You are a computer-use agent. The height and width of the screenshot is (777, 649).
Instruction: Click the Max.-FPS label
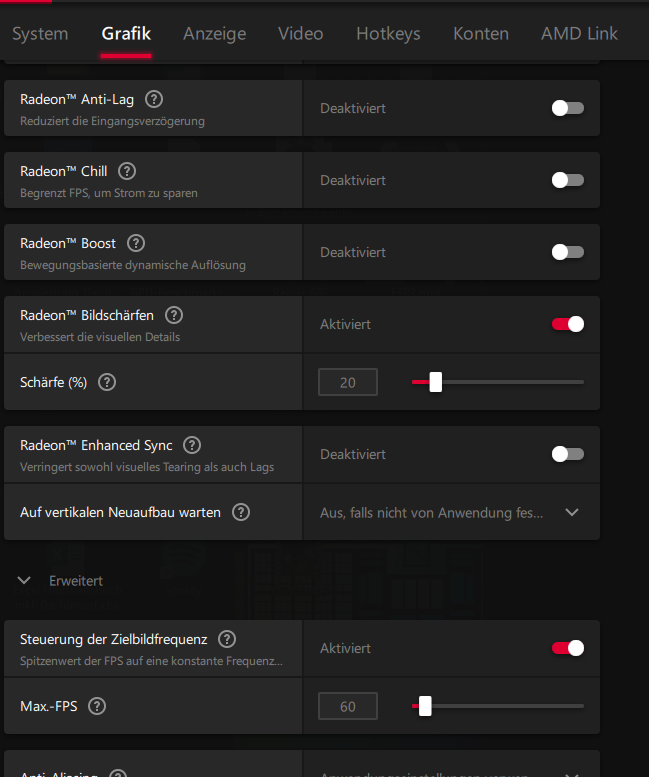(49, 706)
